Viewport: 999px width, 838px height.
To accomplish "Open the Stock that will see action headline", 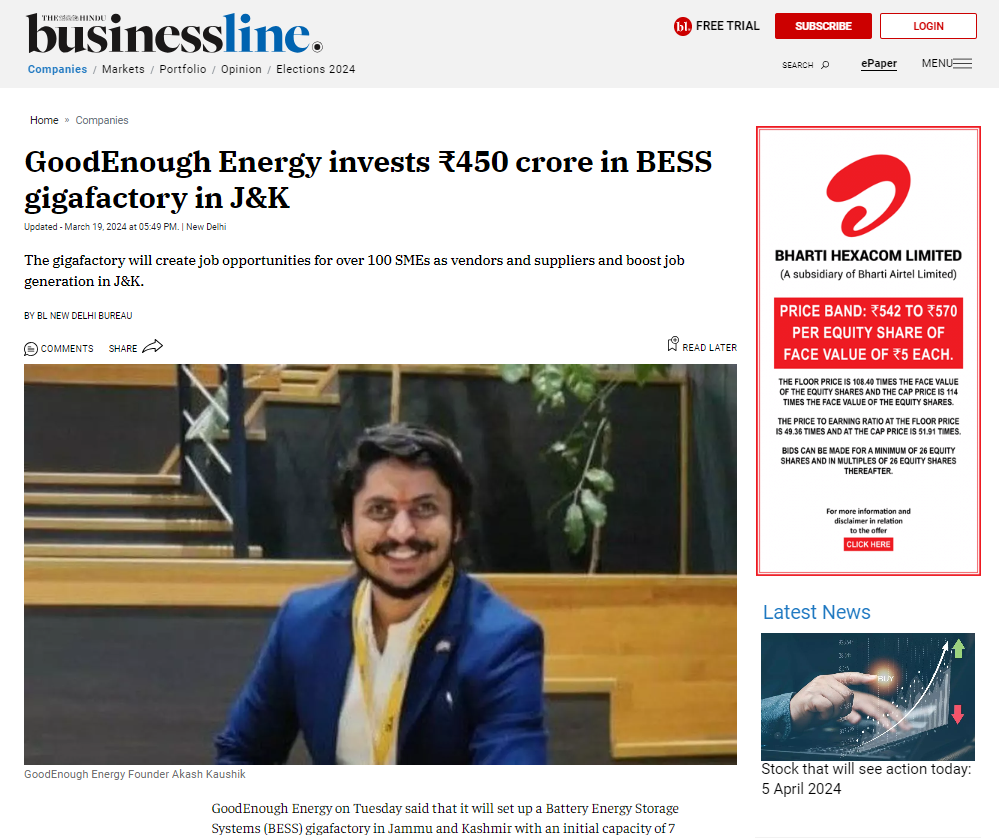I will click(x=866, y=779).
